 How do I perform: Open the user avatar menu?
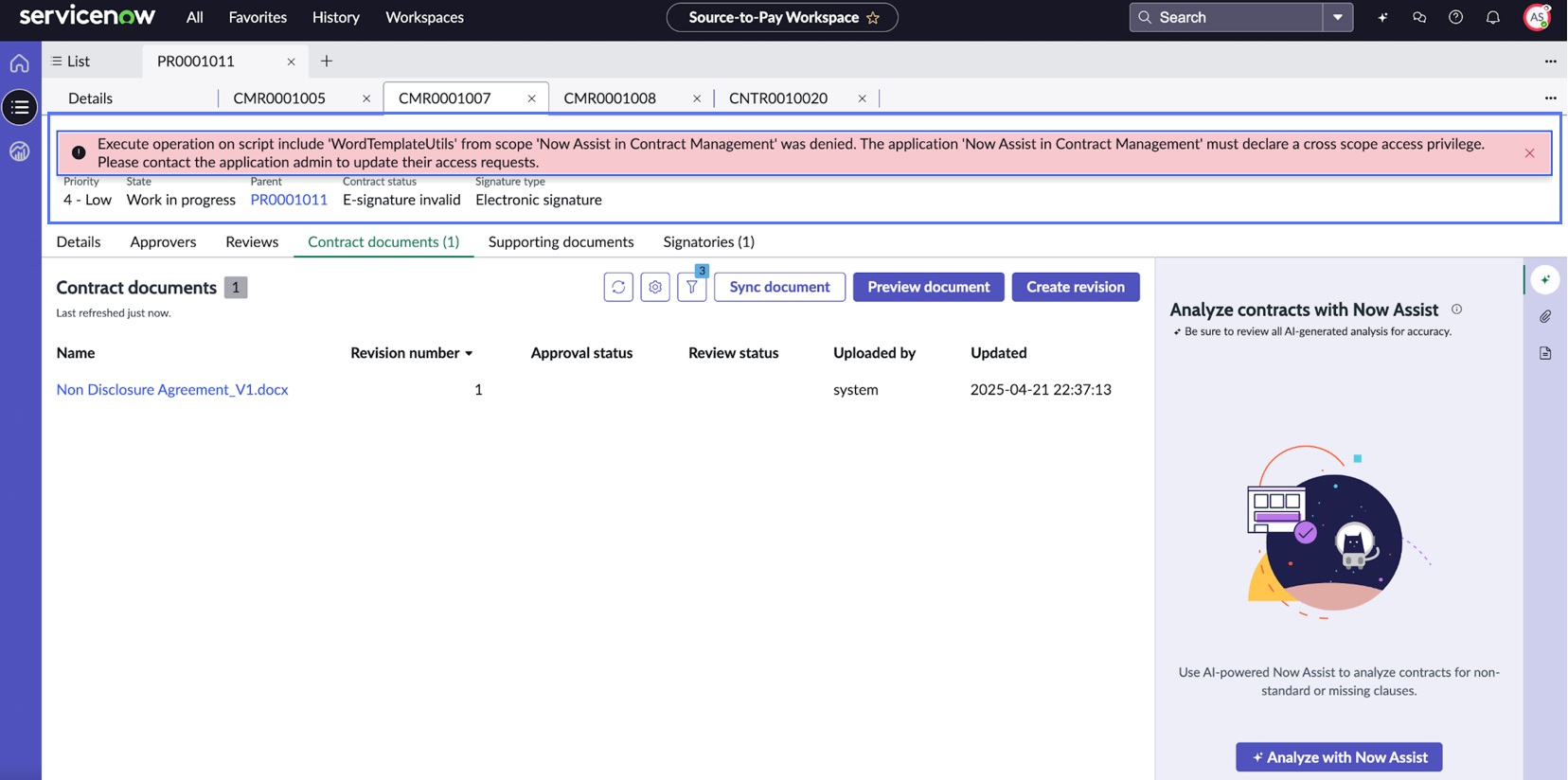1537,17
